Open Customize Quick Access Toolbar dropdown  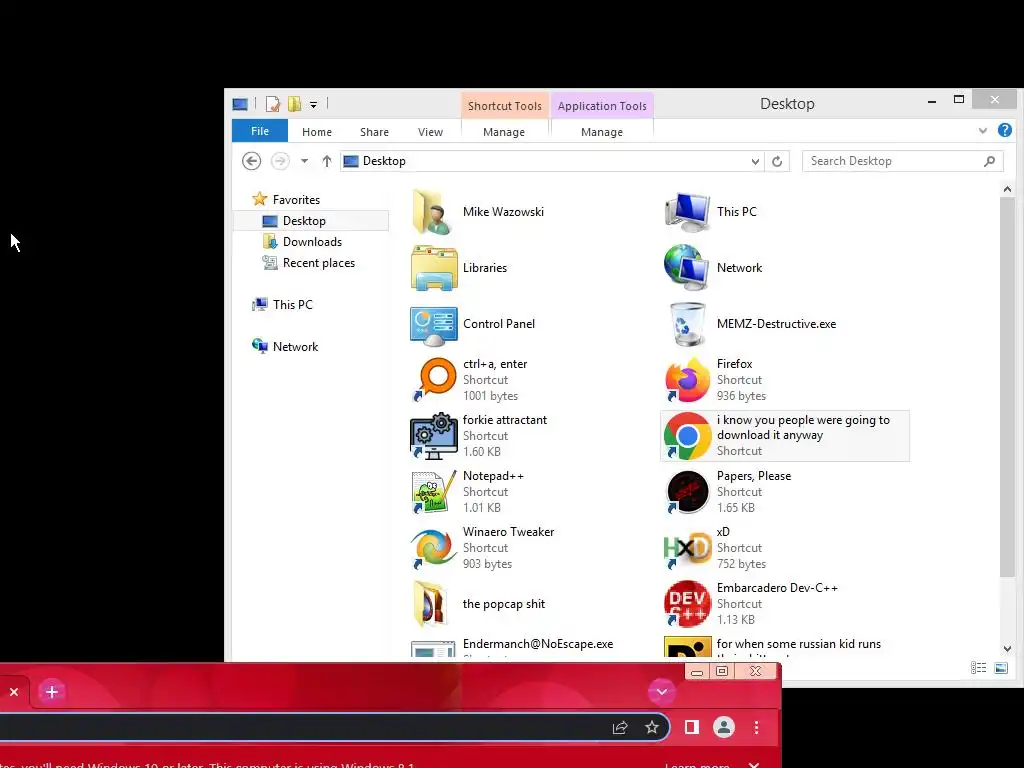313,104
